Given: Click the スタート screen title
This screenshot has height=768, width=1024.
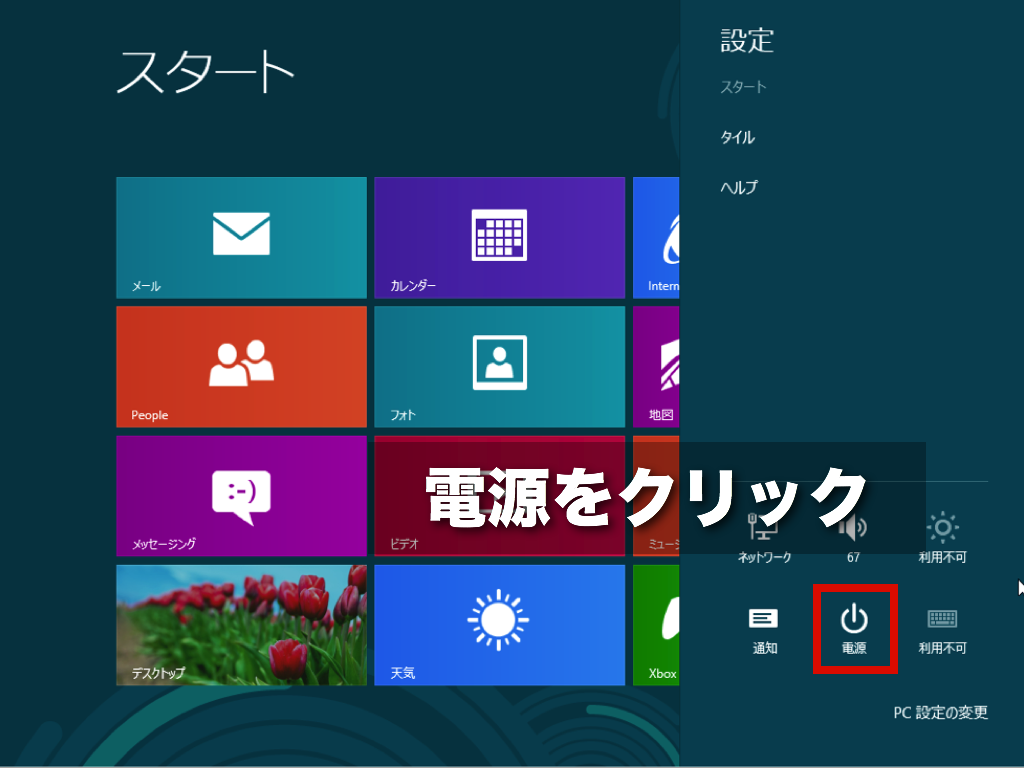Looking at the screenshot, I should (205, 71).
